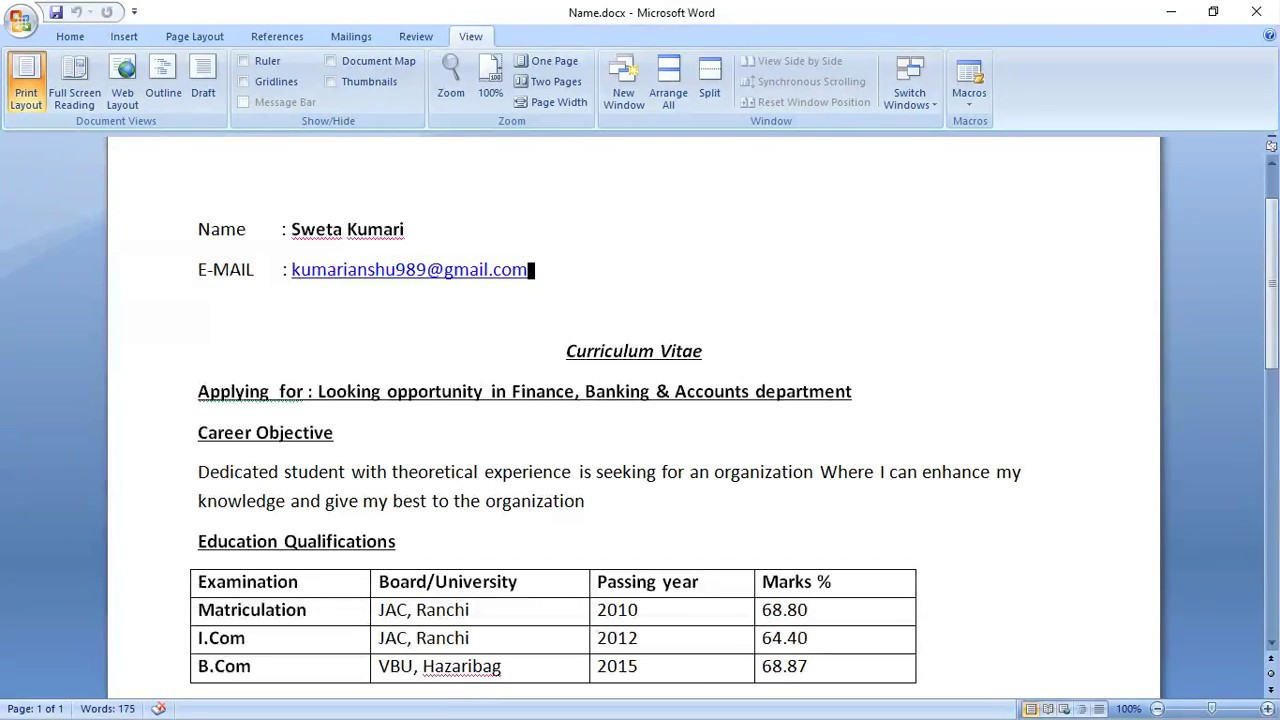
Task: Check the Document Map option
Action: [x=331, y=61]
